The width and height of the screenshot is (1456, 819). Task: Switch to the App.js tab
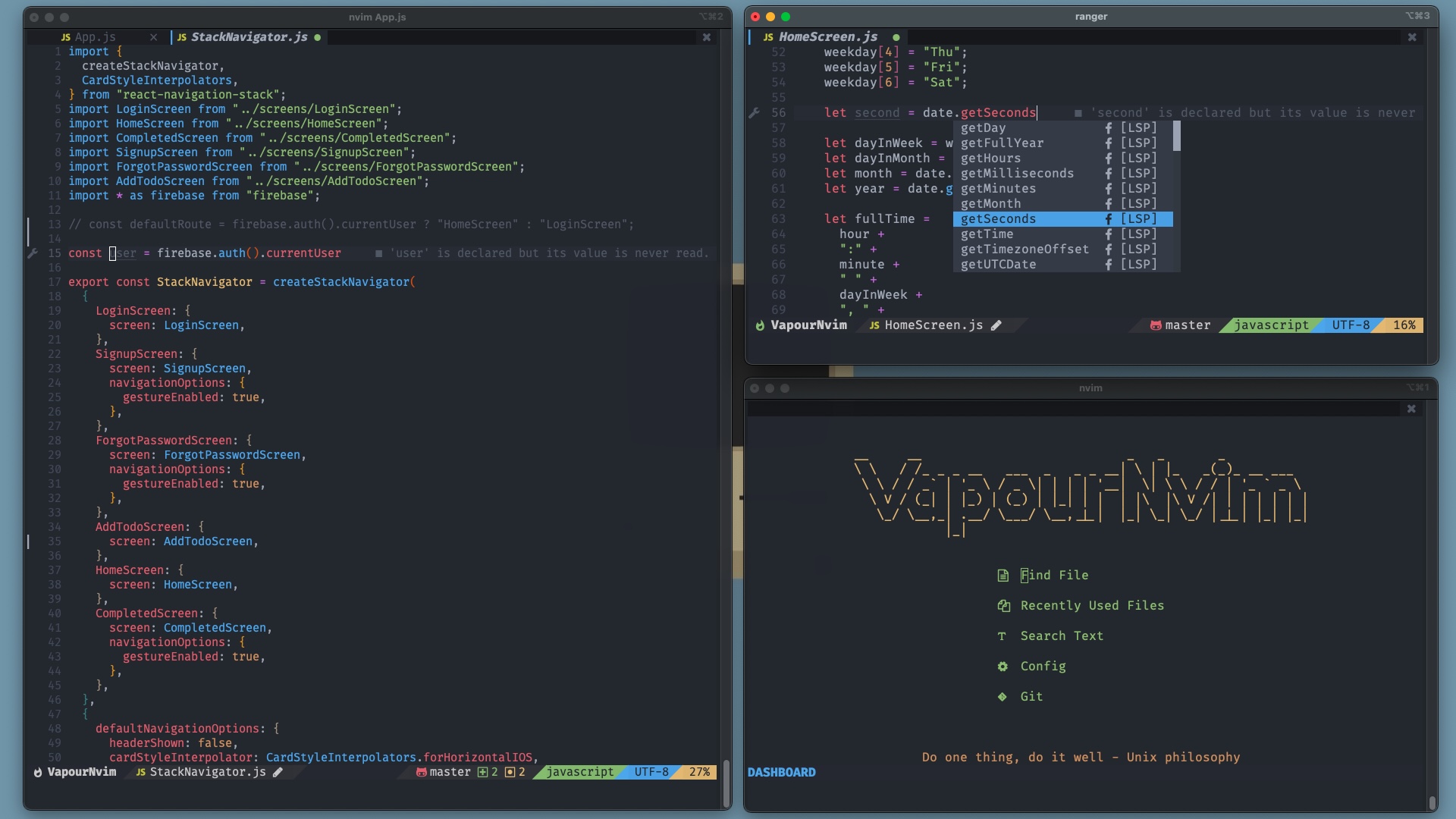point(95,37)
